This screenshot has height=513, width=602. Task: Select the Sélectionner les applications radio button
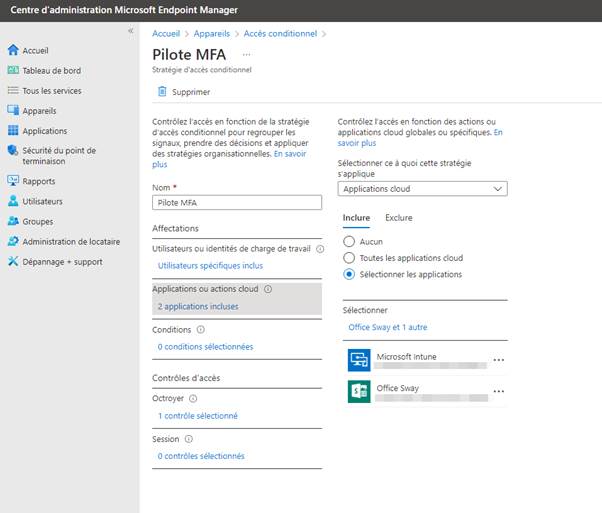[x=349, y=274]
